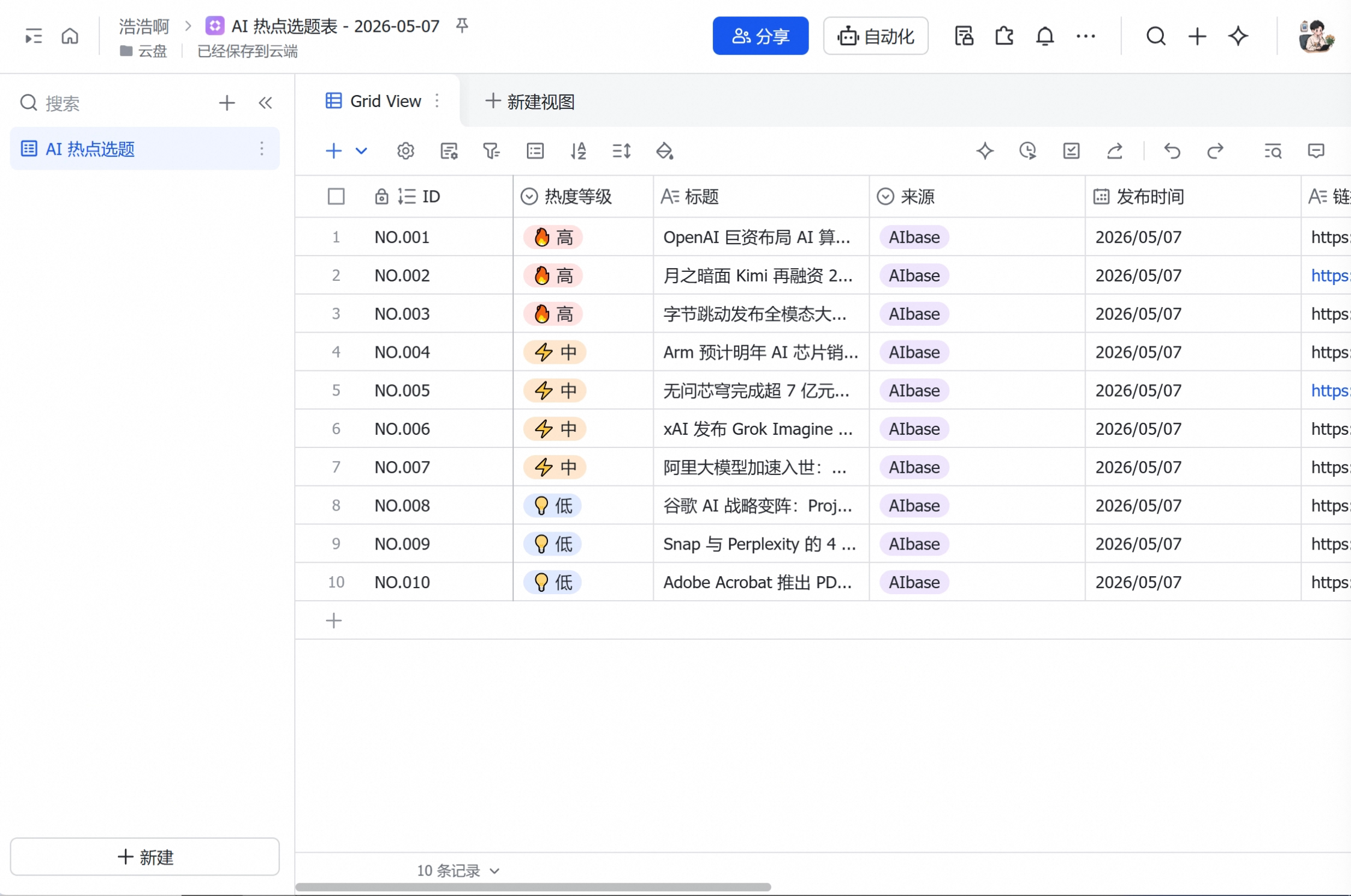Open the notifications bell

tap(1045, 36)
